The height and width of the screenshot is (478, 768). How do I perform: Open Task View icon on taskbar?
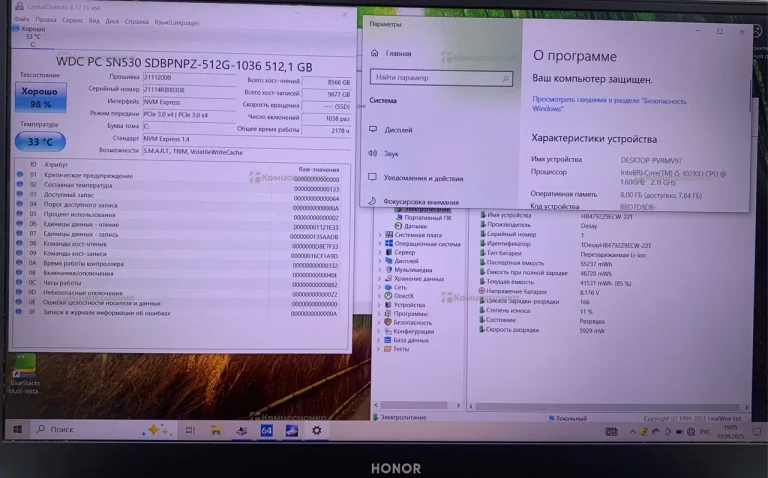point(190,430)
